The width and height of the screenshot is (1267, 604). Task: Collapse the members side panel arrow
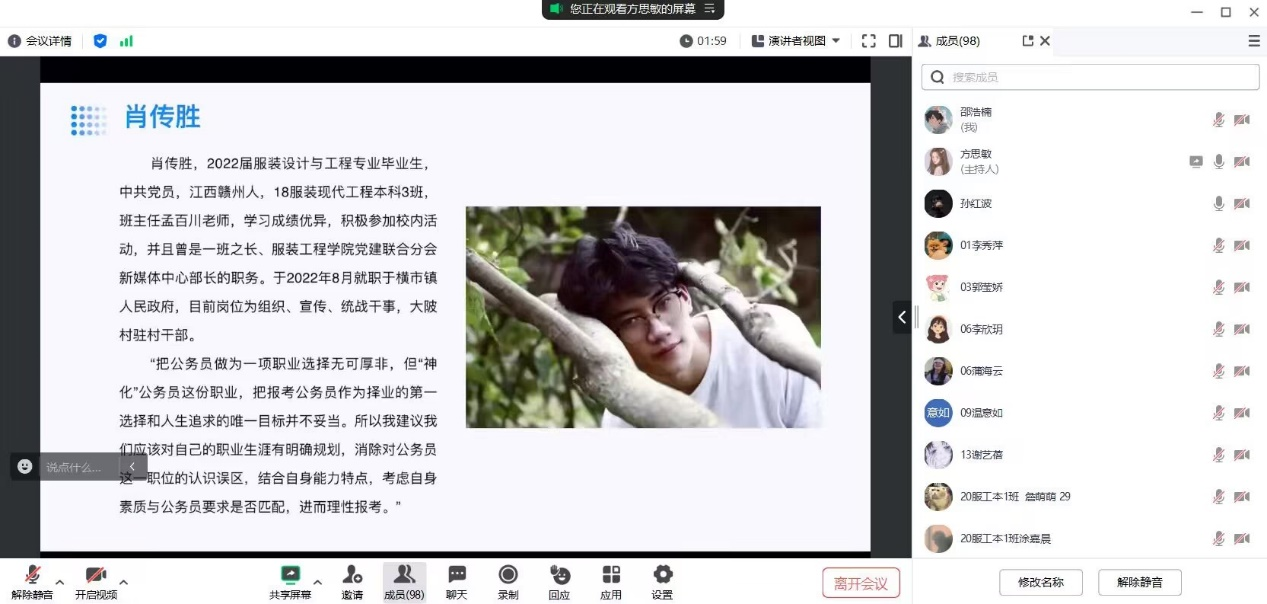point(902,317)
